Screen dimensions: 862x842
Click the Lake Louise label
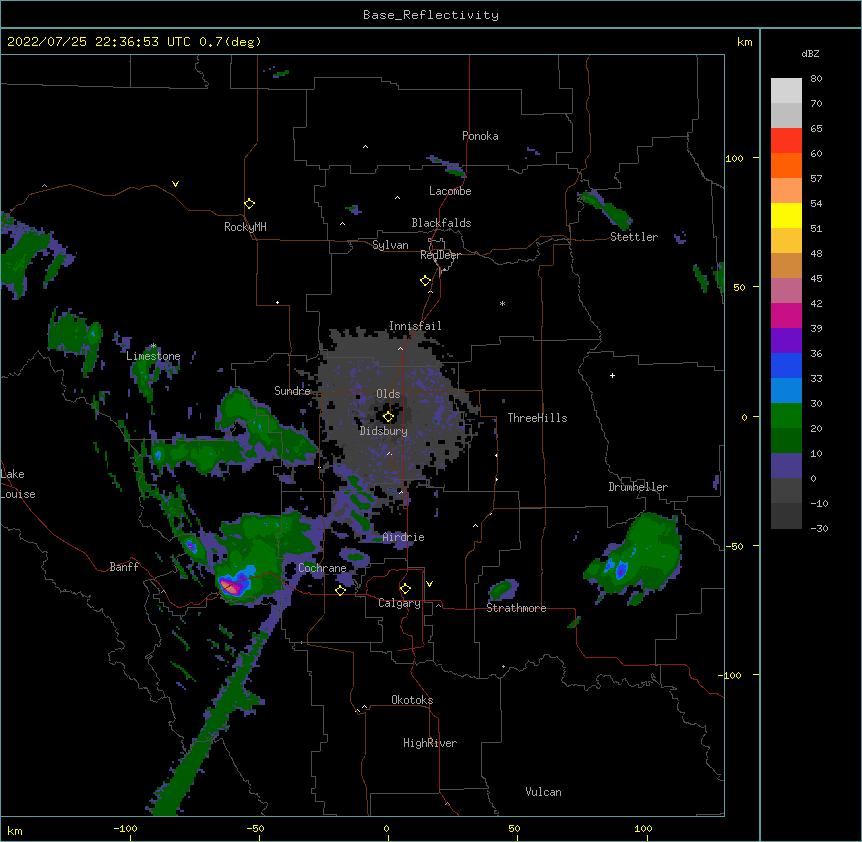click(x=18, y=484)
